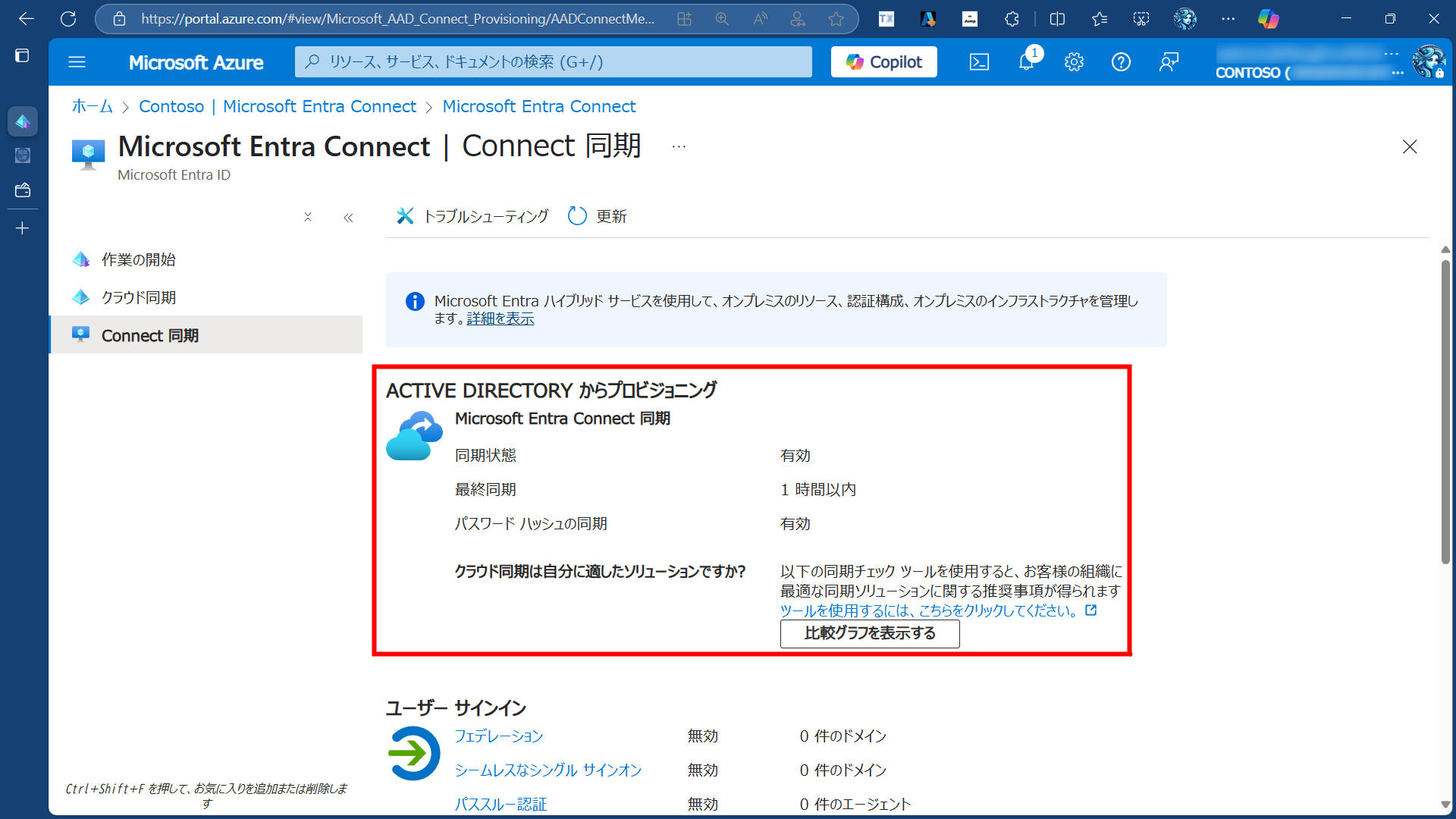
Task: Click the help question mark icon
Action: [1121, 62]
